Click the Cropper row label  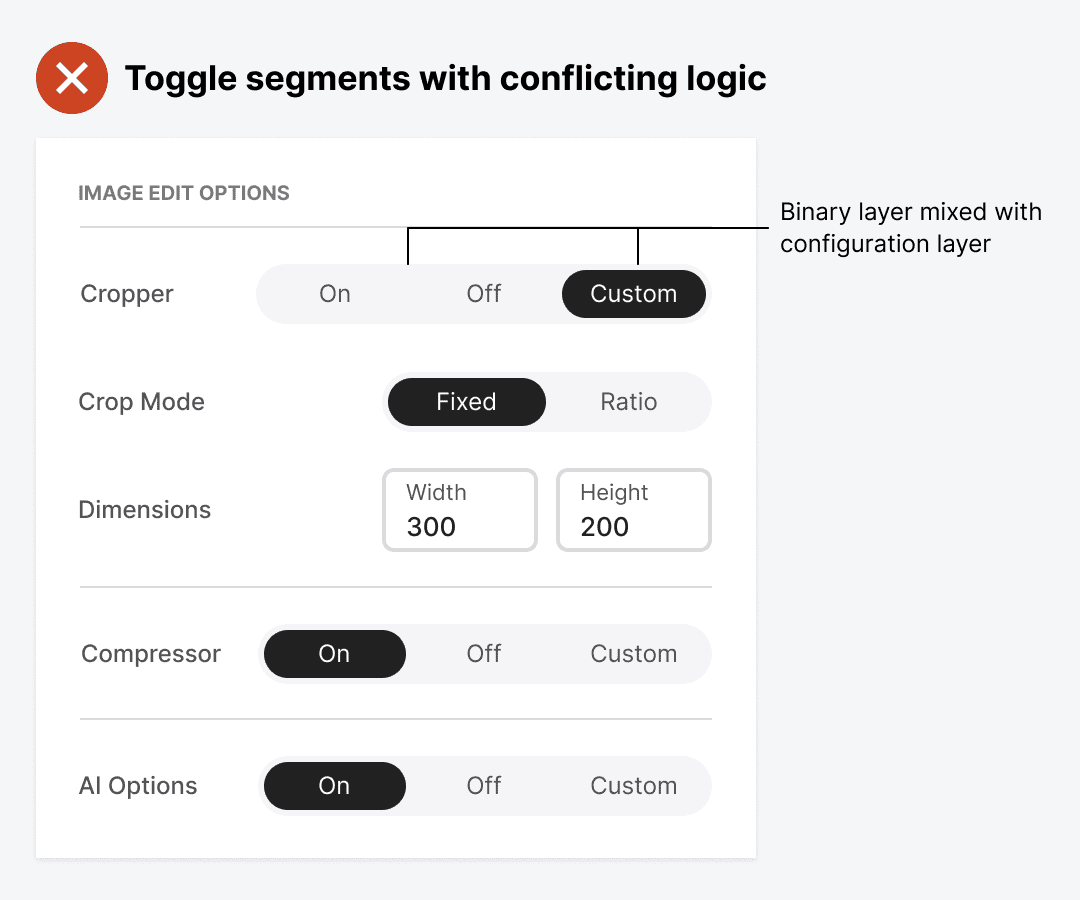[127, 294]
